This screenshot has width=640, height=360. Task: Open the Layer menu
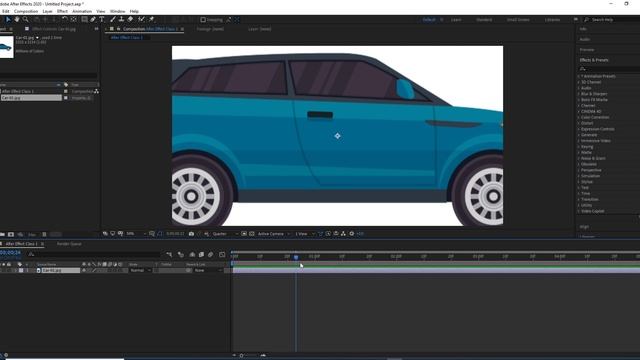(x=47, y=11)
